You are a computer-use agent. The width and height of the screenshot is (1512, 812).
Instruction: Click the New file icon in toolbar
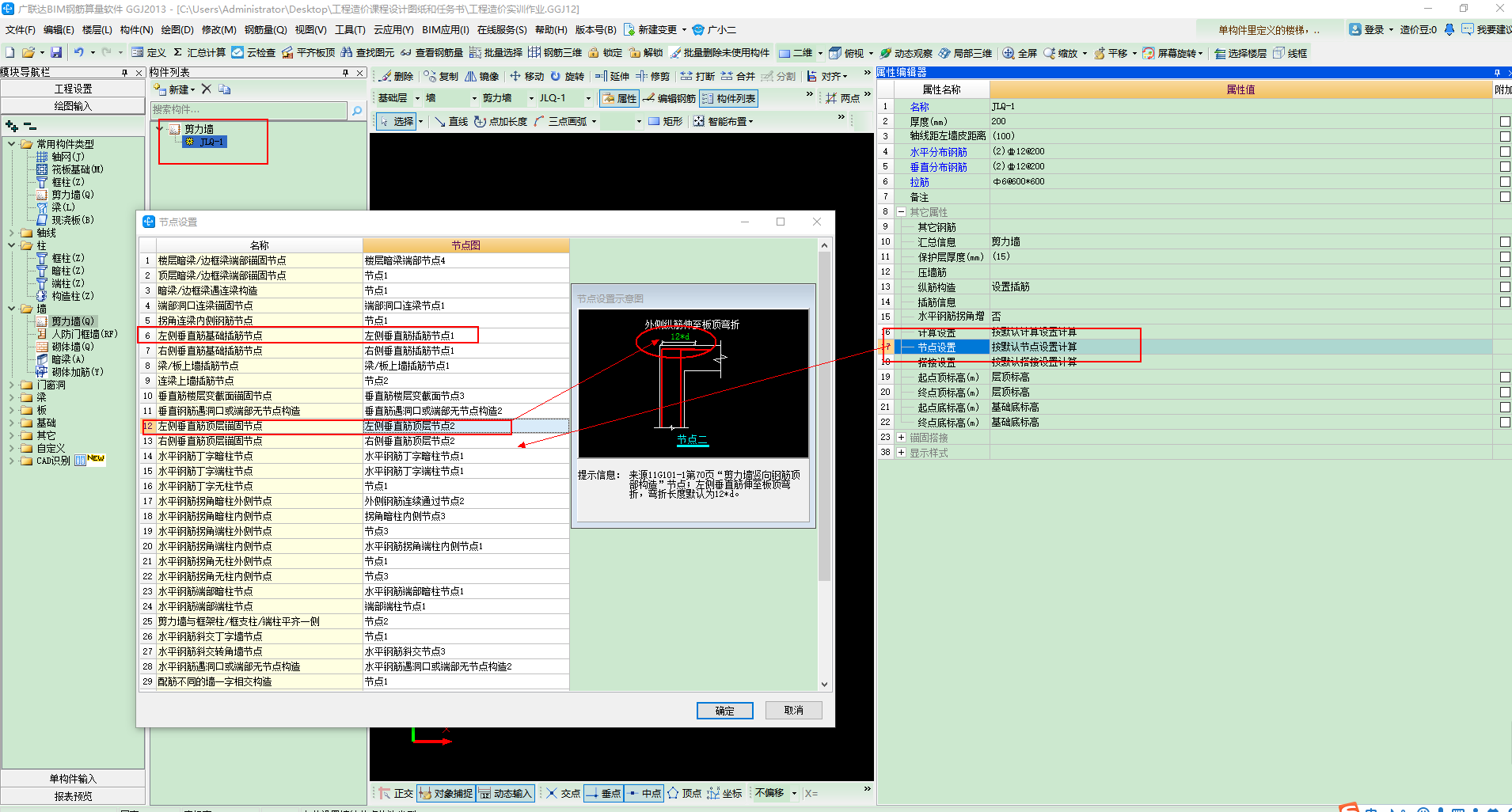pyautogui.click(x=10, y=52)
